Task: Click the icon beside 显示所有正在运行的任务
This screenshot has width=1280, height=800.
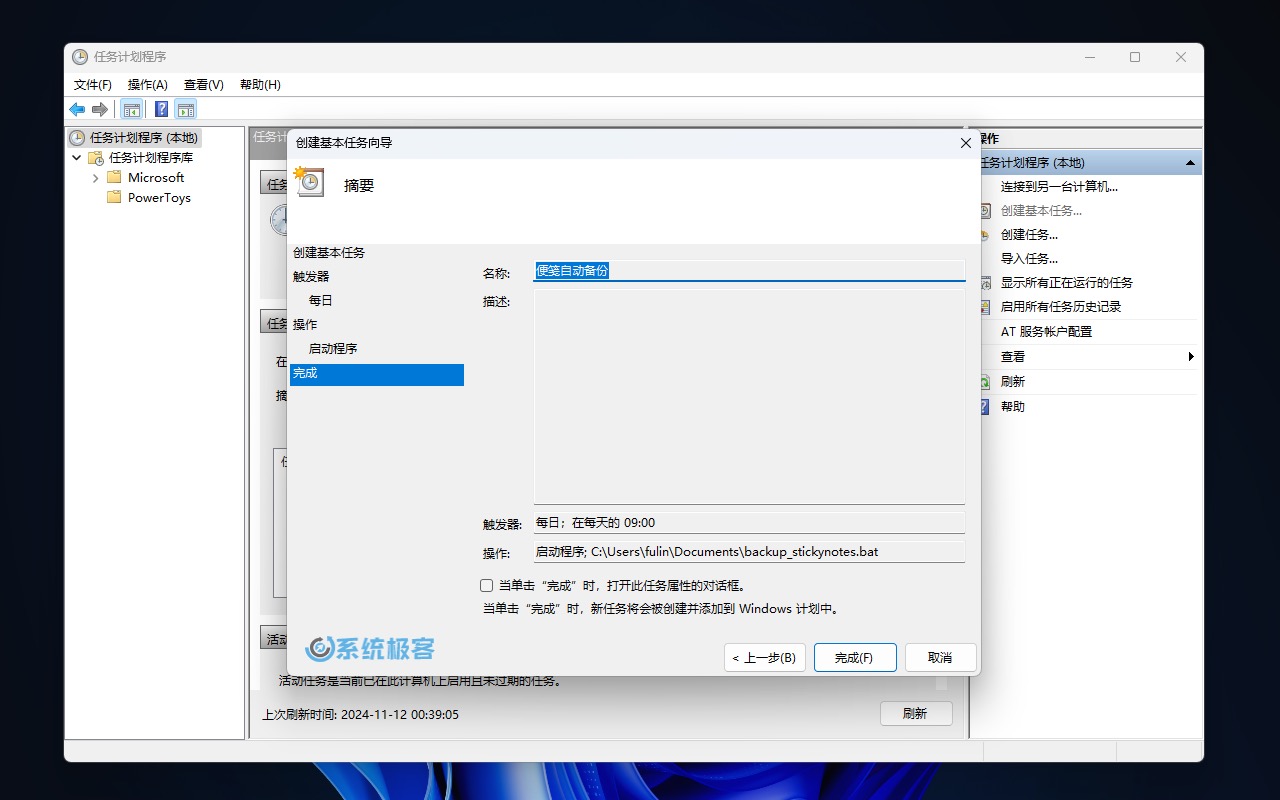Action: click(984, 283)
